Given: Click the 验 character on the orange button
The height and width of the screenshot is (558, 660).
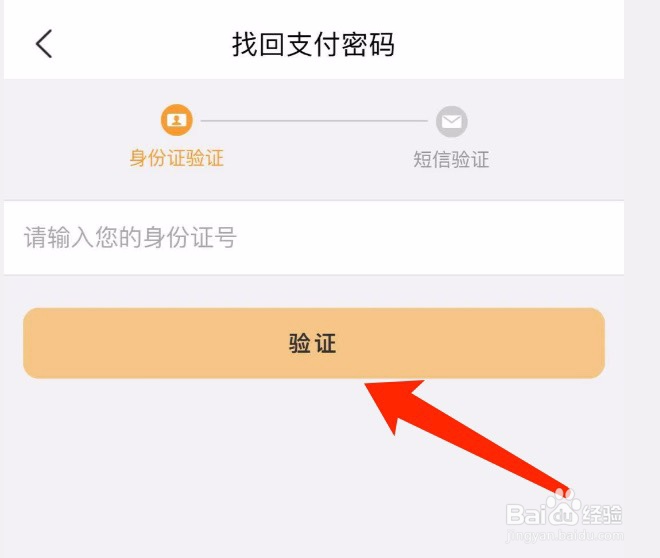Looking at the screenshot, I should (x=300, y=343).
